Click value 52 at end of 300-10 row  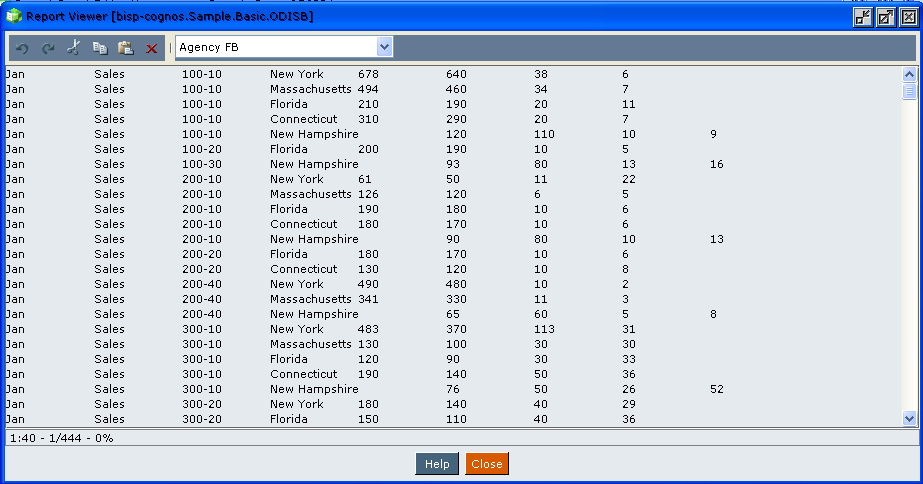pos(717,389)
